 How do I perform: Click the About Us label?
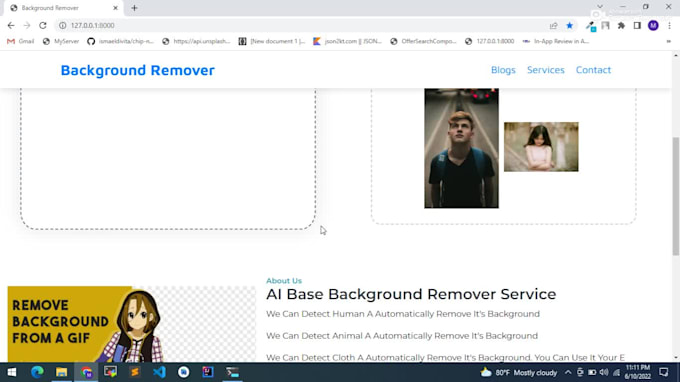[284, 281]
